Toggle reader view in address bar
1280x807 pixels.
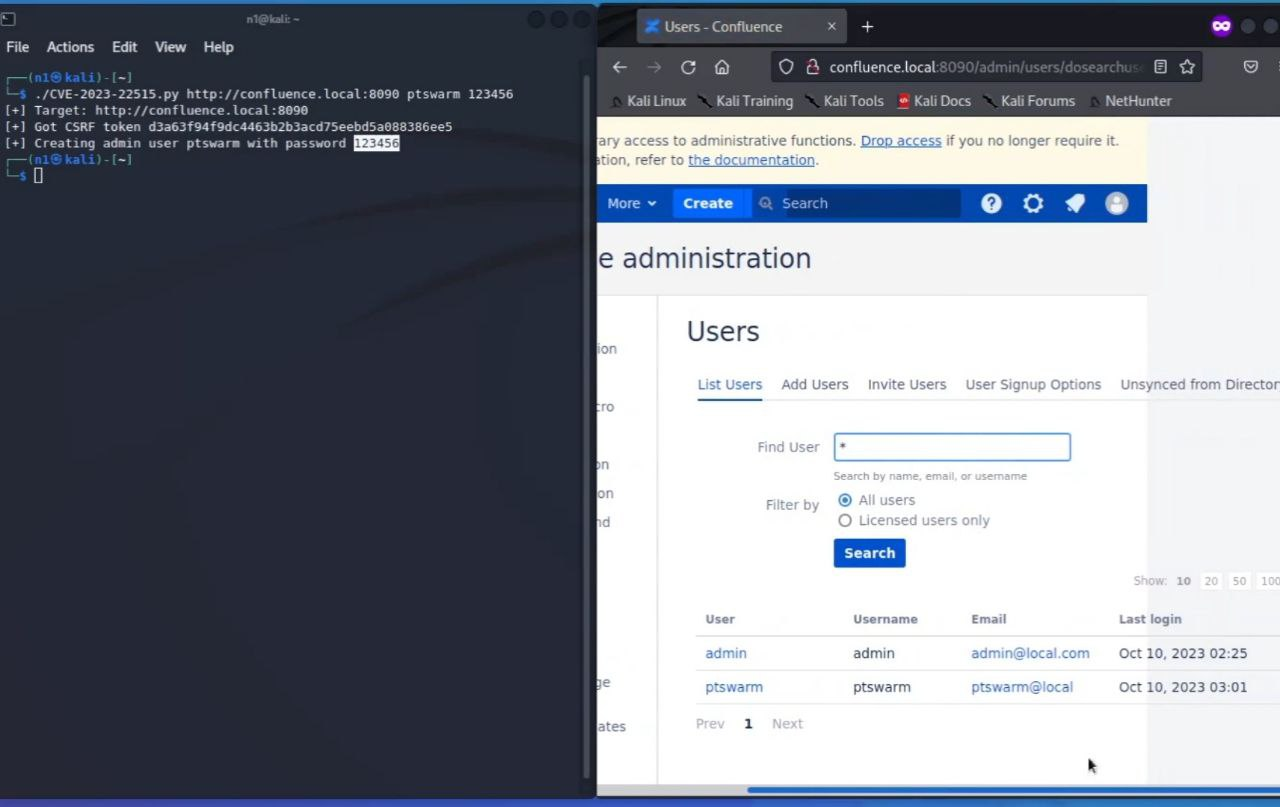coord(1160,67)
